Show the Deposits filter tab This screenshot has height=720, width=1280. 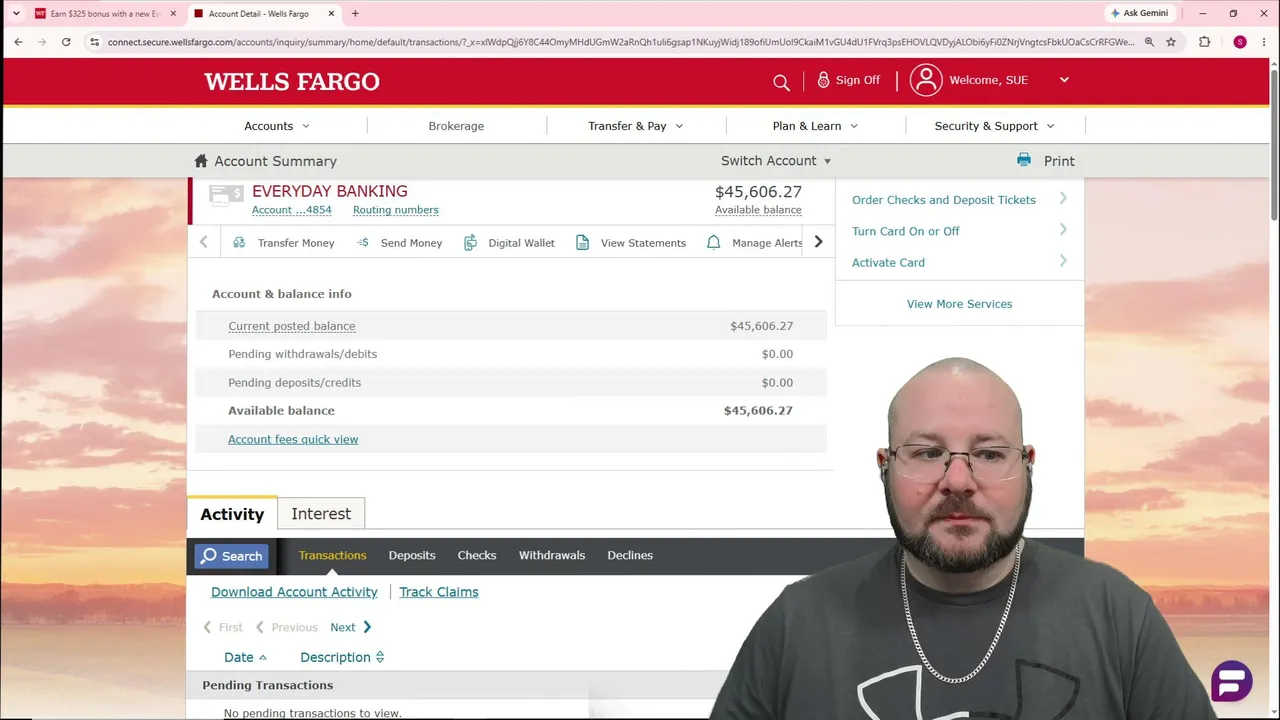coord(412,556)
